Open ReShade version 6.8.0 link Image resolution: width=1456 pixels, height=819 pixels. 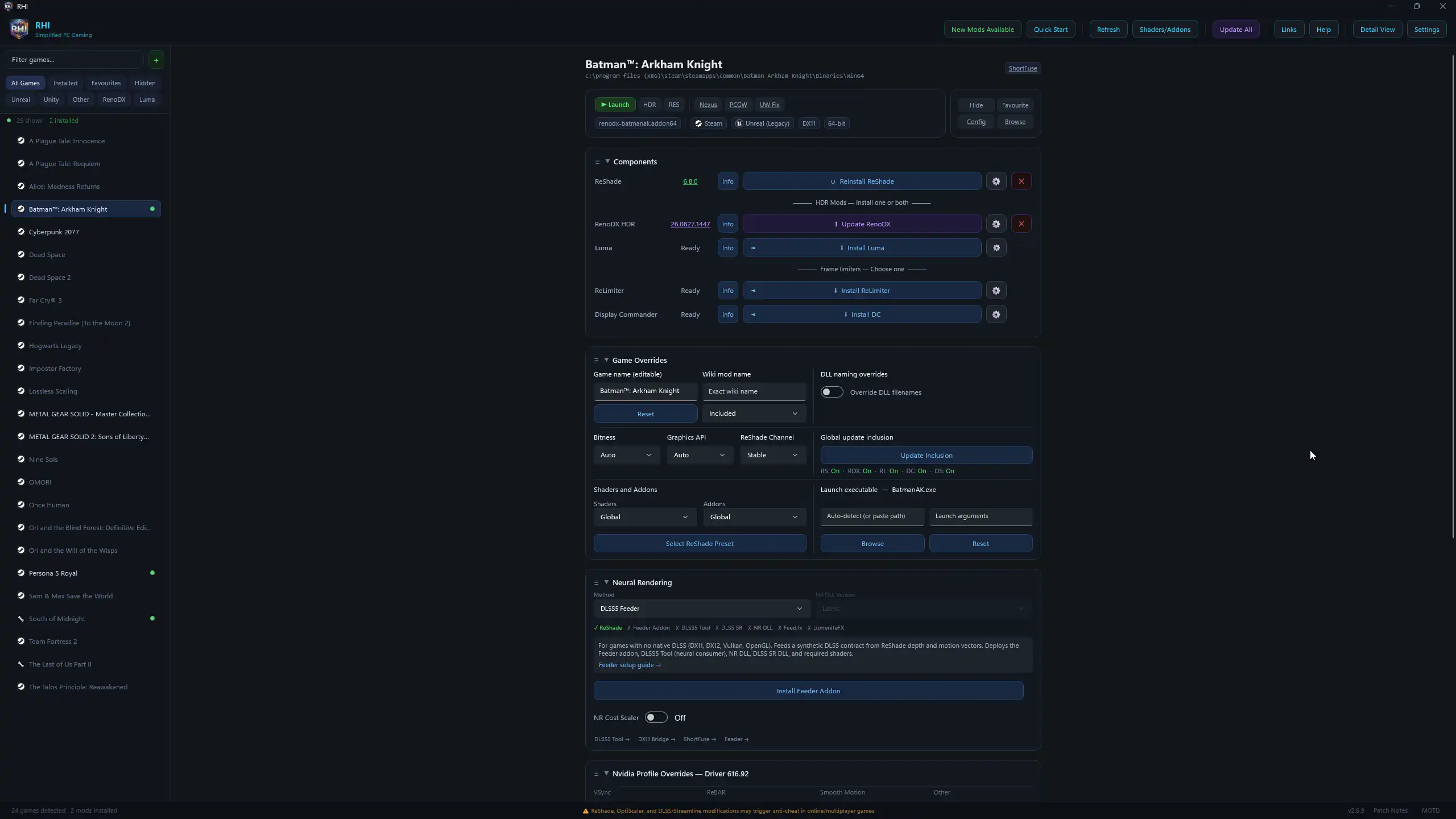690,181
